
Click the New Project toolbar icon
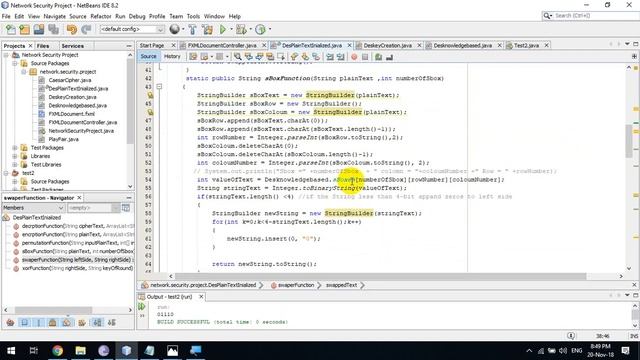[x=24, y=29]
